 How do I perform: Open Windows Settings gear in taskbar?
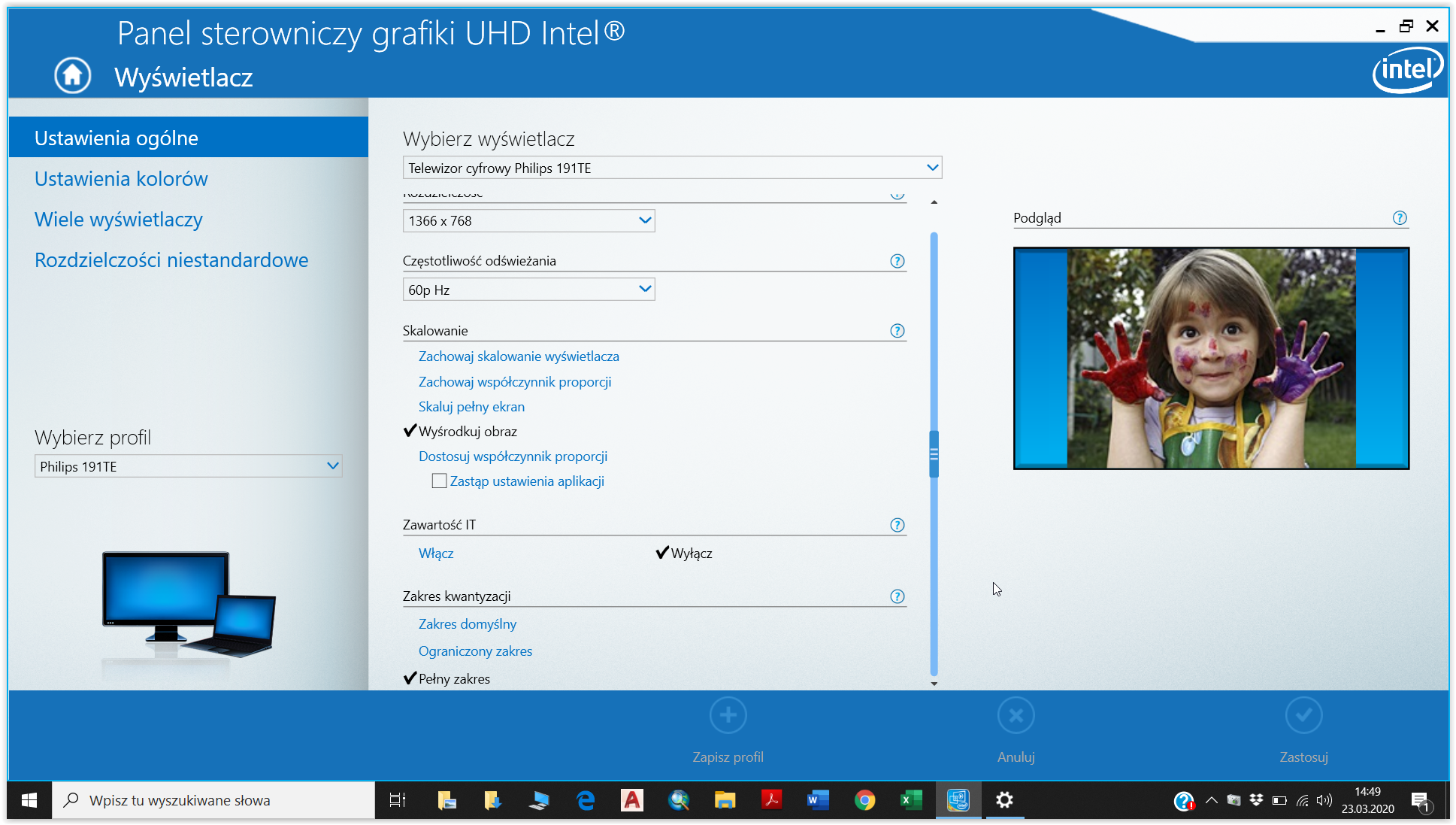1005,800
